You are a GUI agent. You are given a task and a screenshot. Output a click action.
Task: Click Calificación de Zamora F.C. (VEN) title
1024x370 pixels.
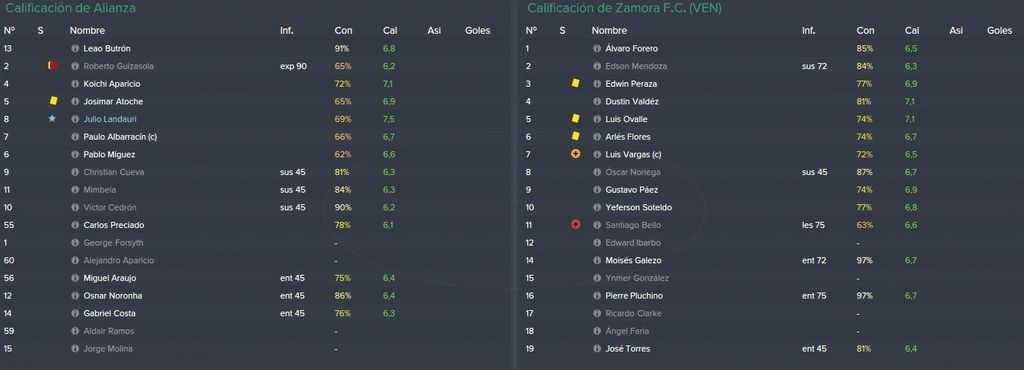coord(624,8)
